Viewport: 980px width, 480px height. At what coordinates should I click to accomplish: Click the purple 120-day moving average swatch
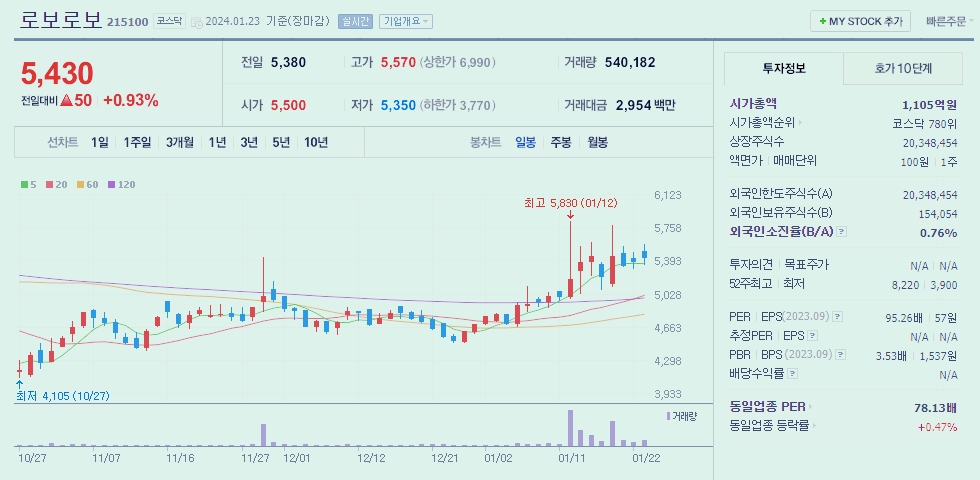111,184
